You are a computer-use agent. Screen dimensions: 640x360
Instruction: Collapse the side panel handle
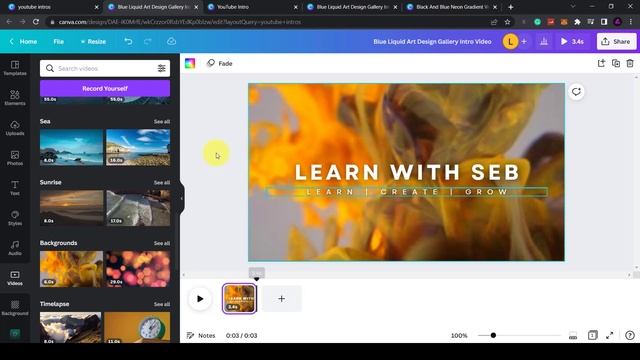(182, 198)
